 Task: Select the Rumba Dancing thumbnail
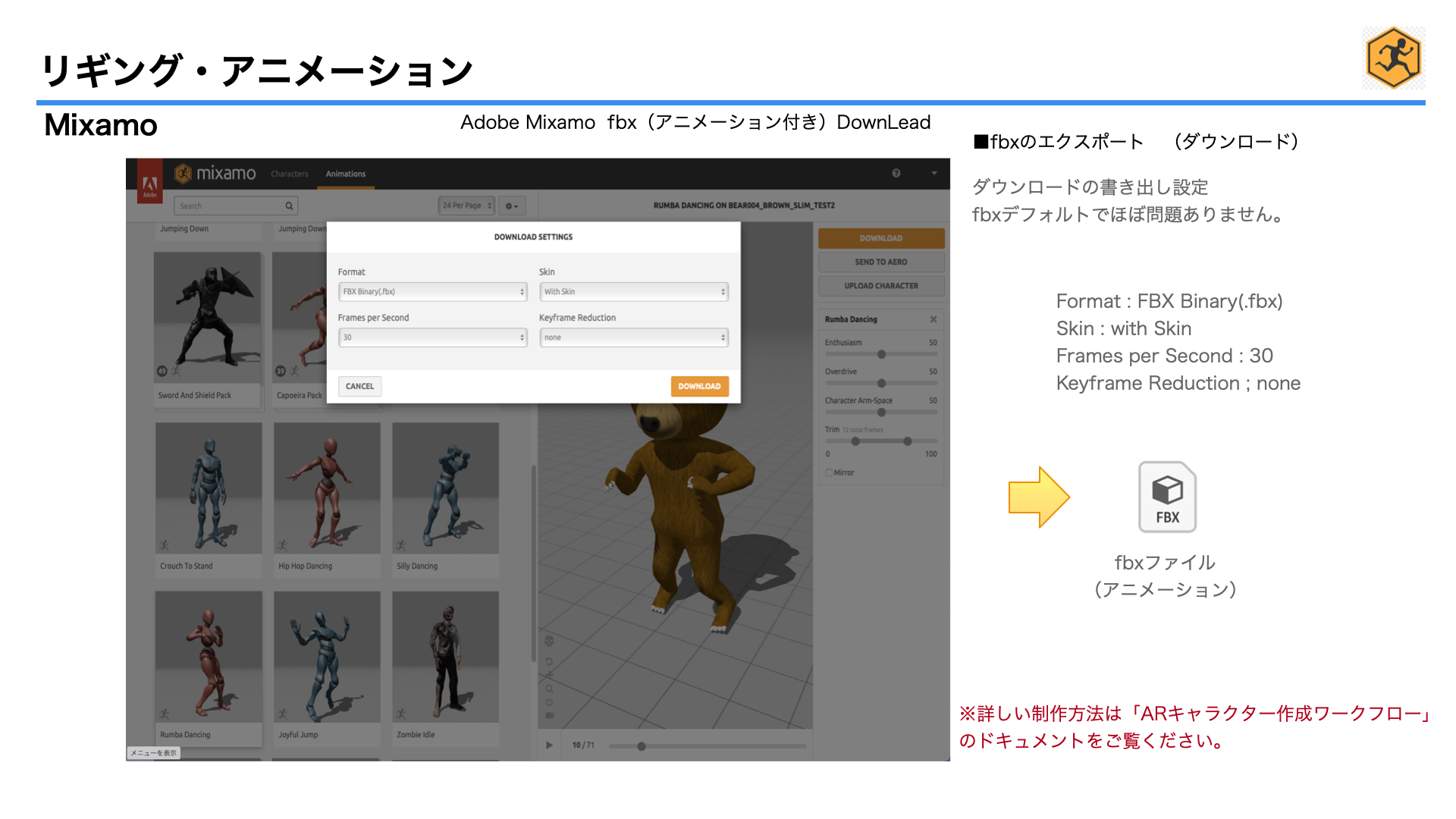pyautogui.click(x=209, y=657)
